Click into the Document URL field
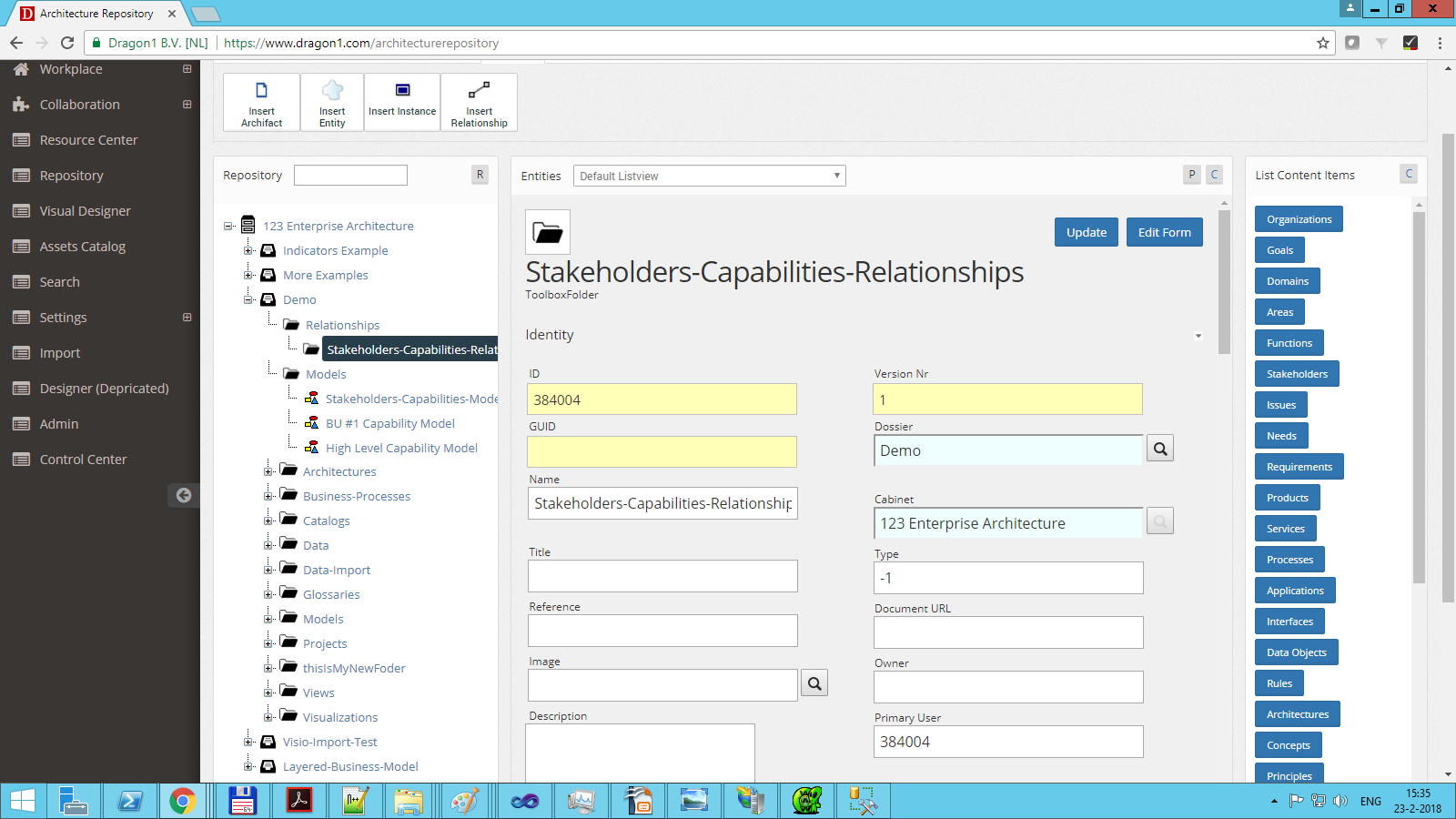 [x=1008, y=632]
